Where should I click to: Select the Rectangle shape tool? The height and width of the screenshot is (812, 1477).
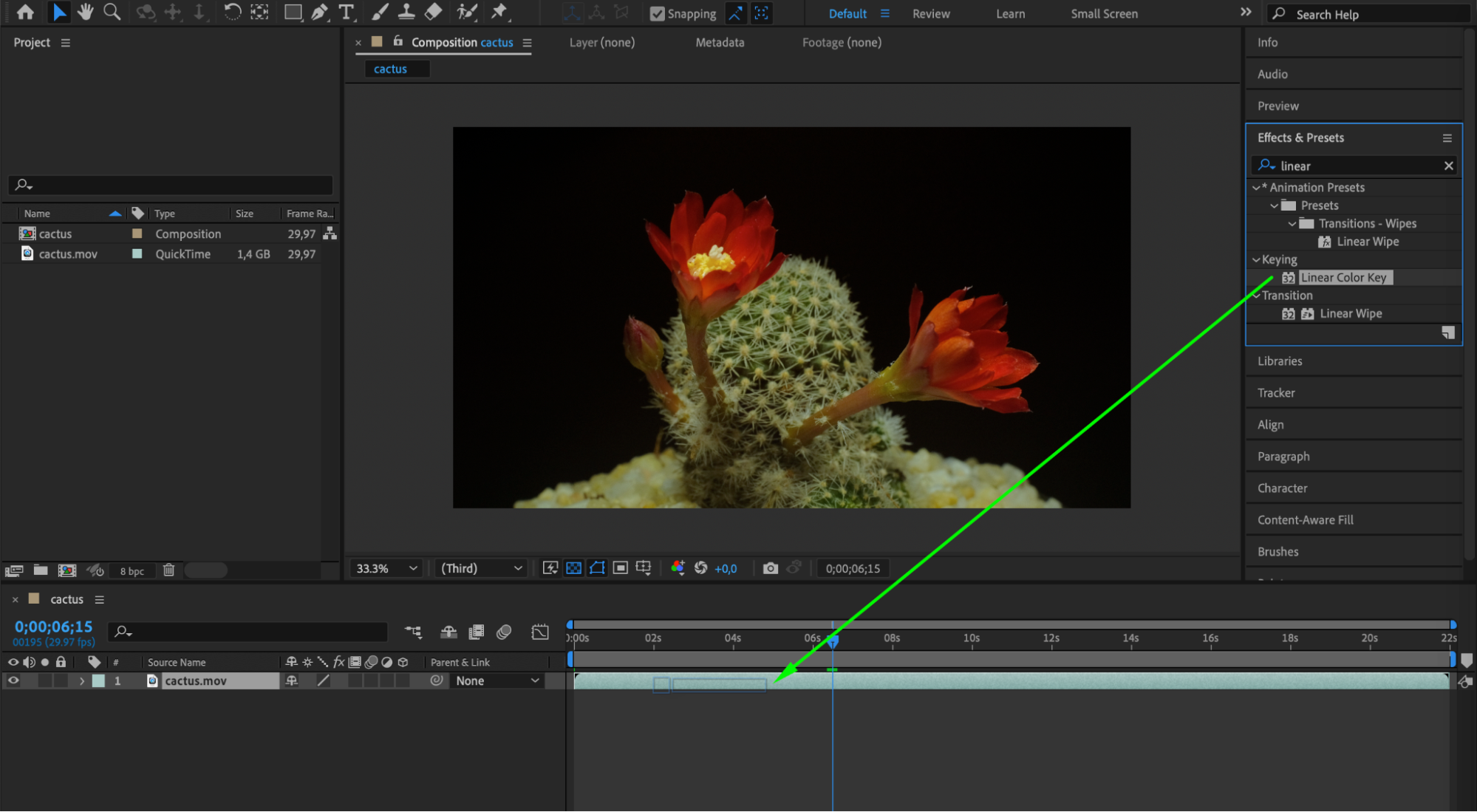(293, 12)
